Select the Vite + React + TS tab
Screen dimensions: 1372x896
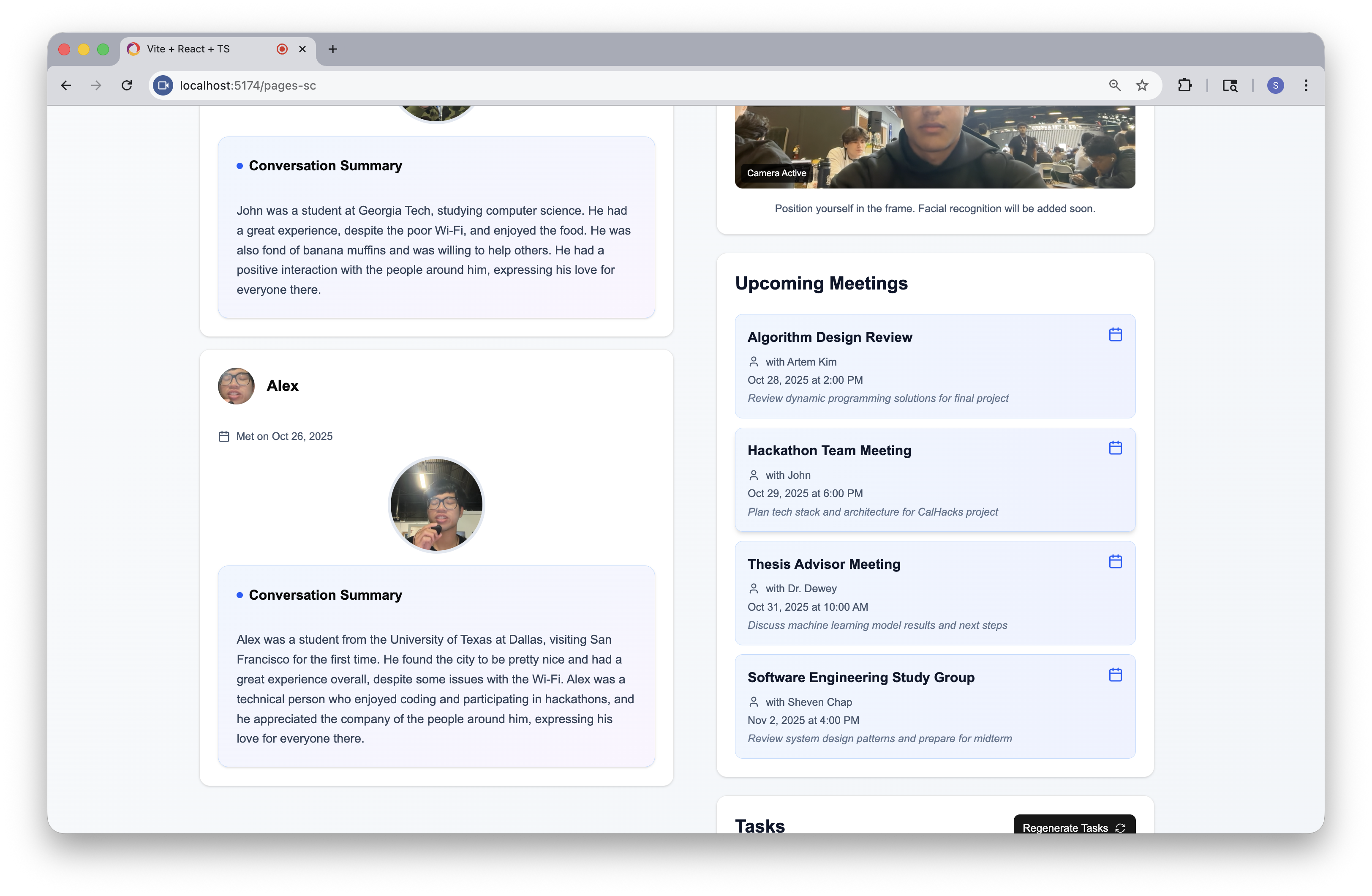pyautogui.click(x=196, y=49)
